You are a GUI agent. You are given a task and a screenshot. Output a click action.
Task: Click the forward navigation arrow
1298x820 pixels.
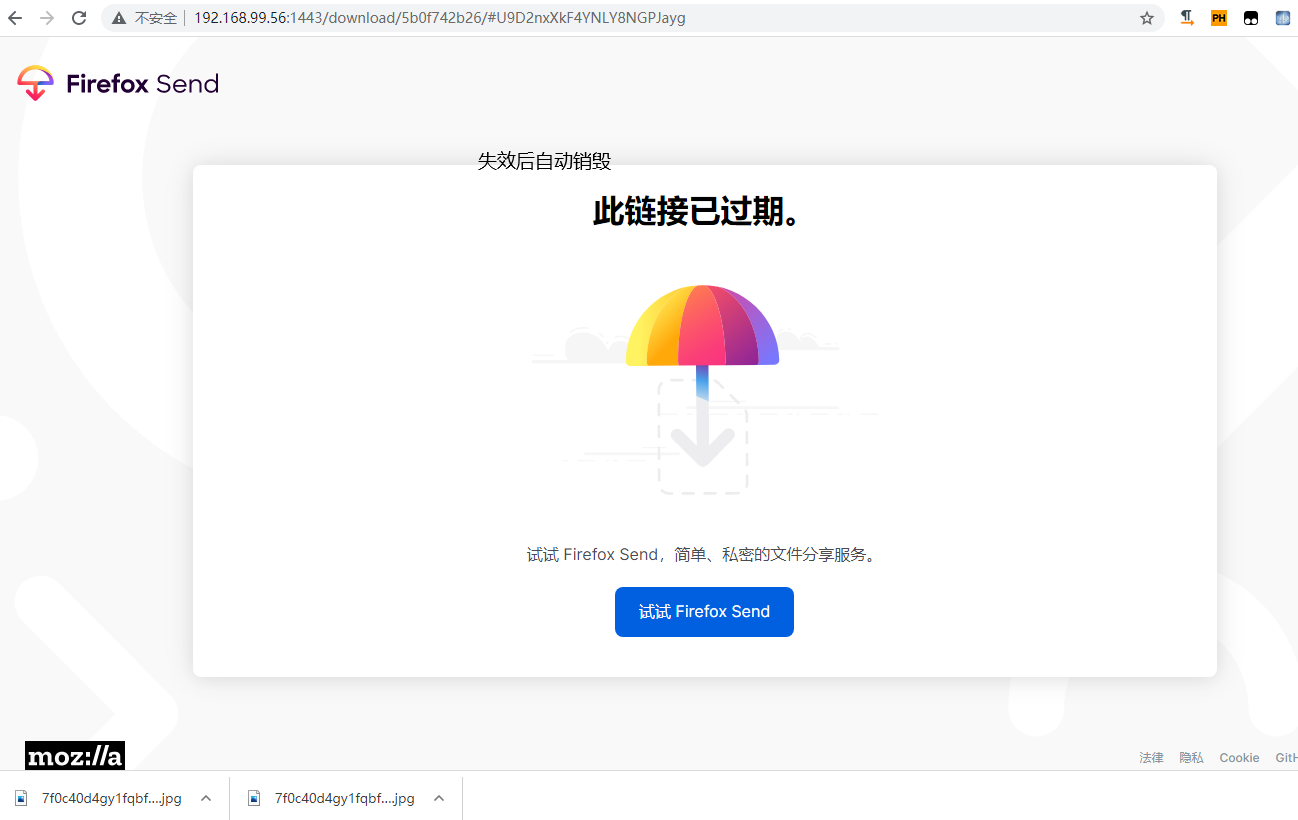[x=46, y=16]
